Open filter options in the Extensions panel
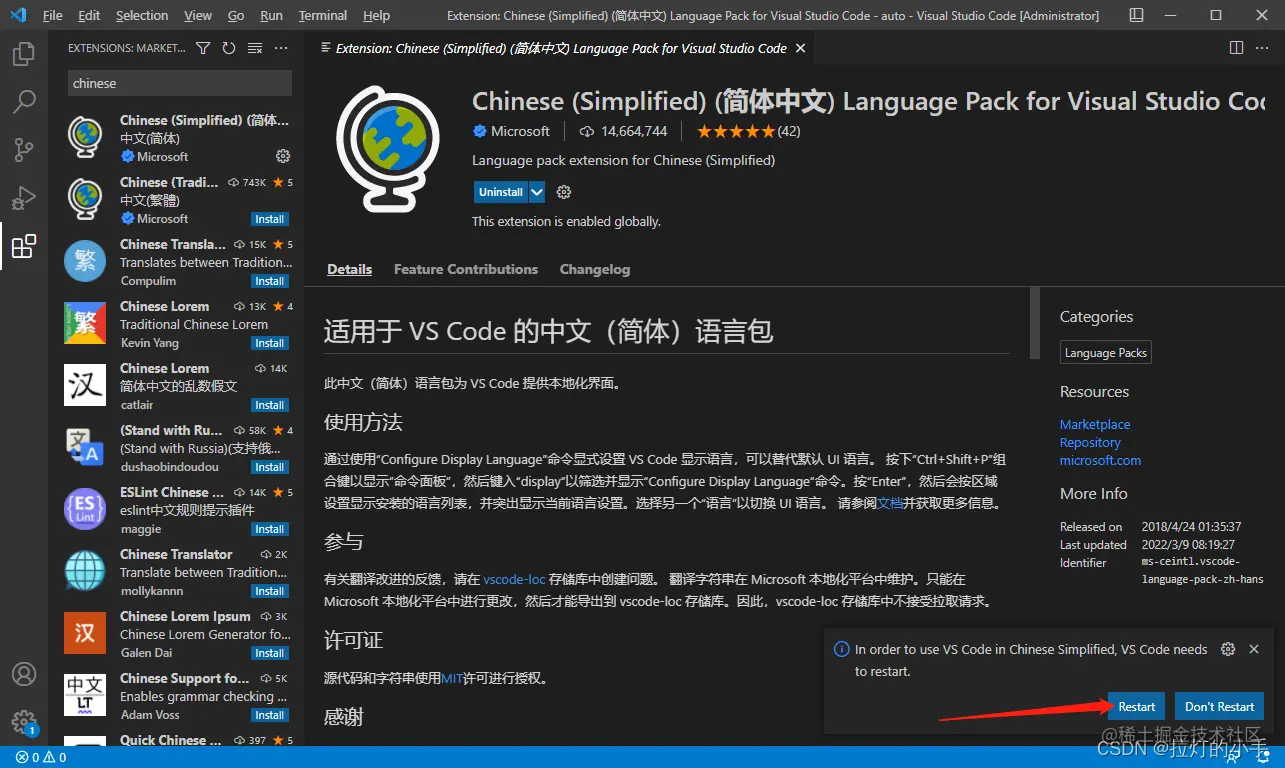The width and height of the screenshot is (1285, 768). (x=202, y=47)
